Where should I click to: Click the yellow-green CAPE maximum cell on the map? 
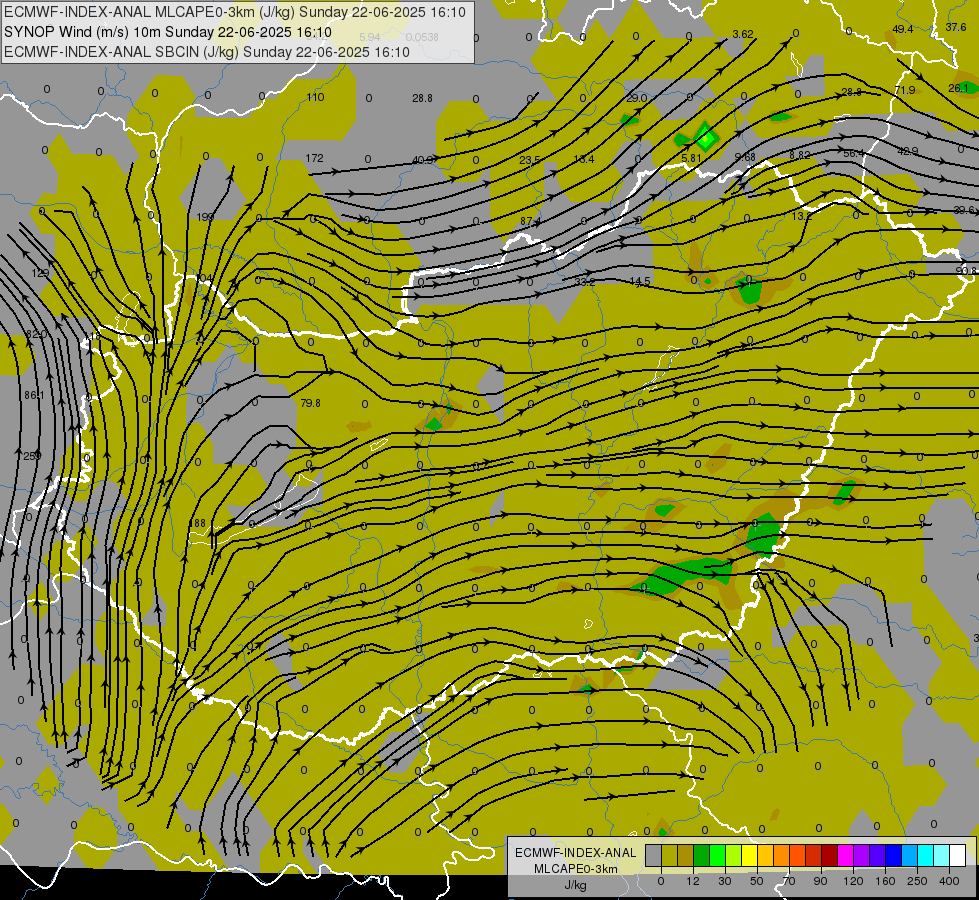click(705, 139)
